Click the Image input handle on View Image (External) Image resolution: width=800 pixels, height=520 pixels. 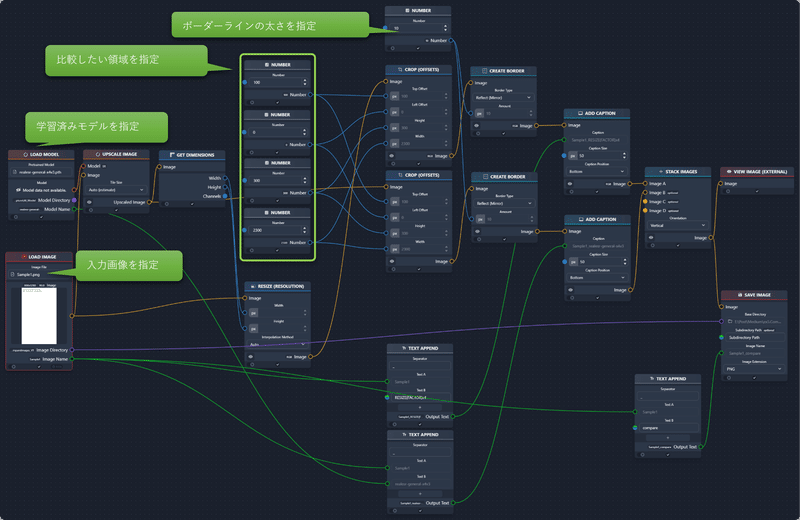click(x=721, y=183)
